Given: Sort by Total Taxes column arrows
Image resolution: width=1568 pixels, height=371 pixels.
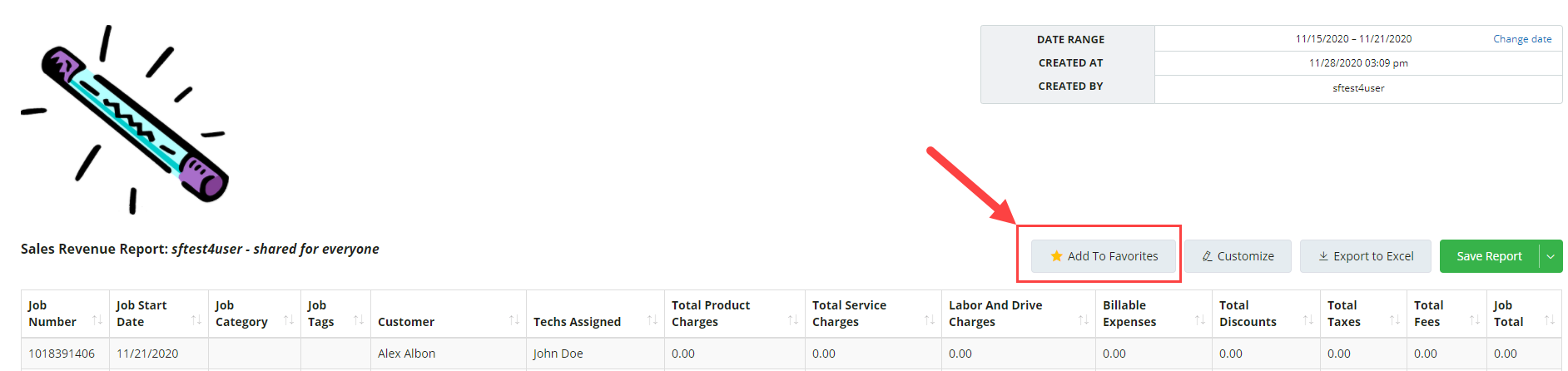Looking at the screenshot, I should (1395, 320).
